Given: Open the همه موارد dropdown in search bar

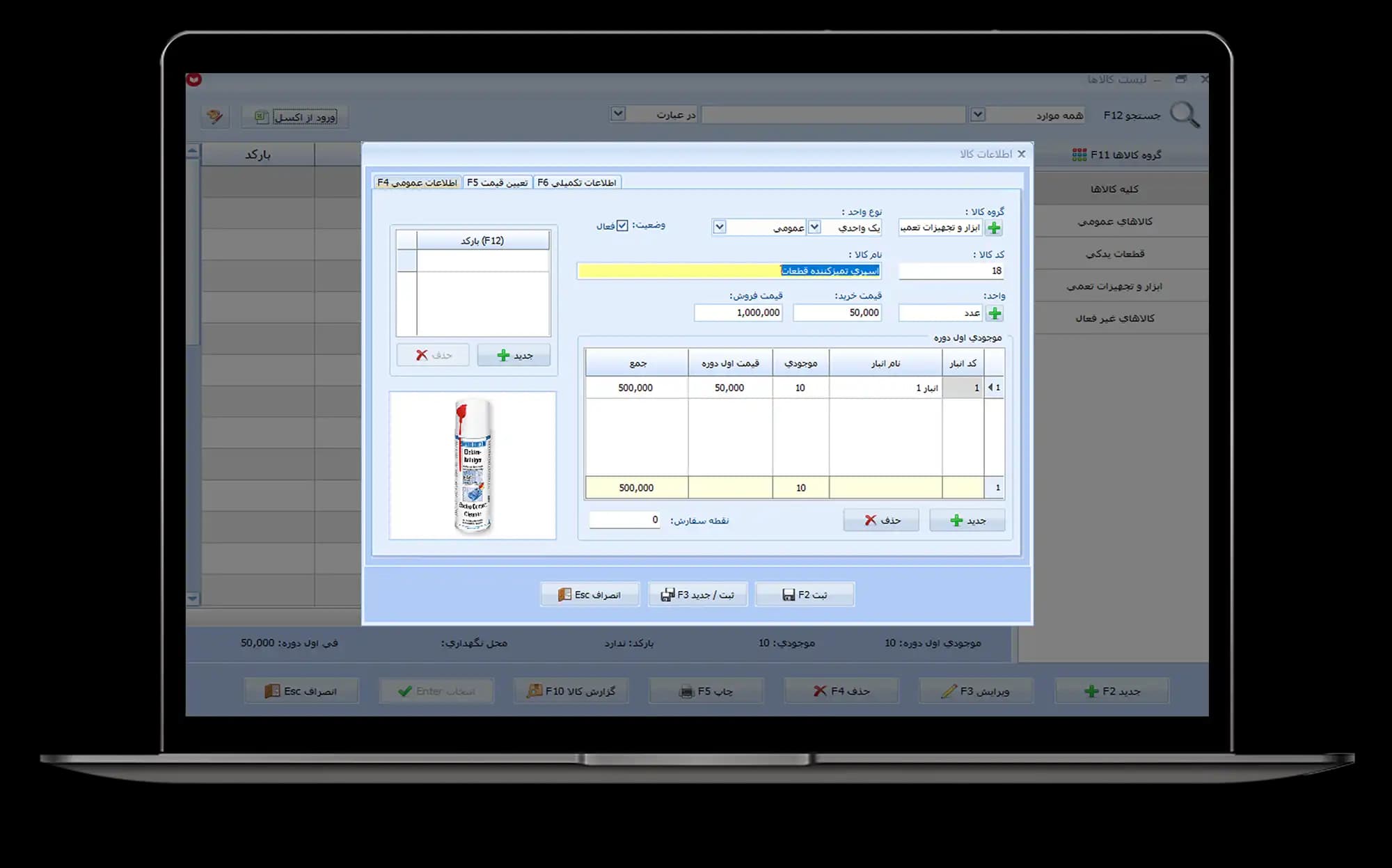Looking at the screenshot, I should point(978,115).
